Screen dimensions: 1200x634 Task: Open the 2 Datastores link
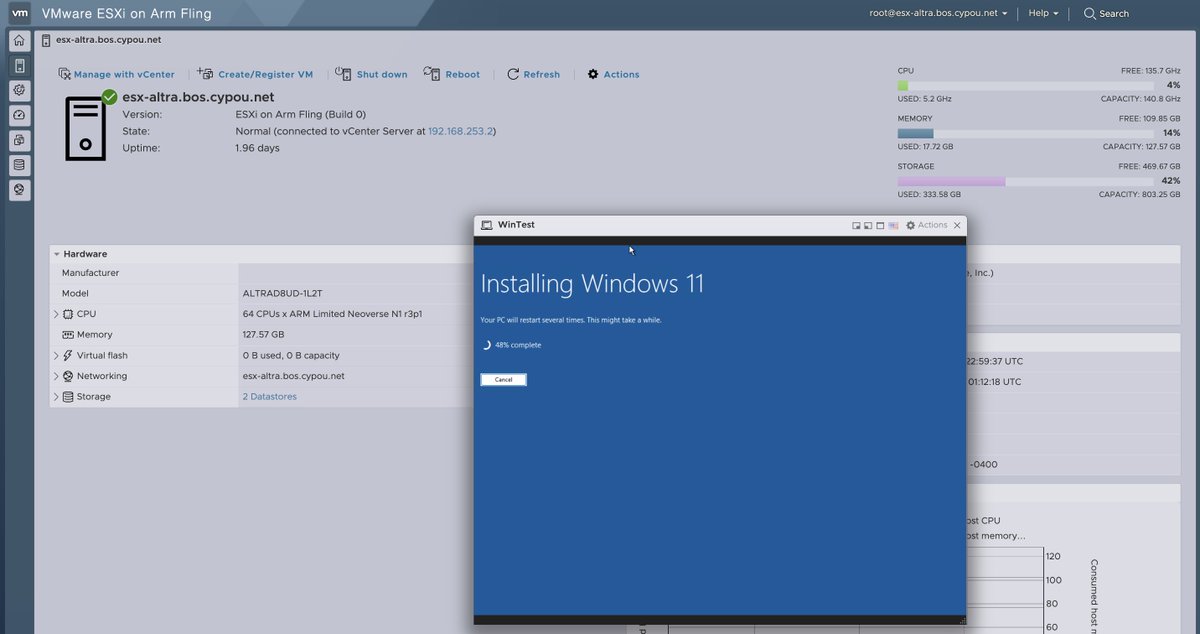269,397
